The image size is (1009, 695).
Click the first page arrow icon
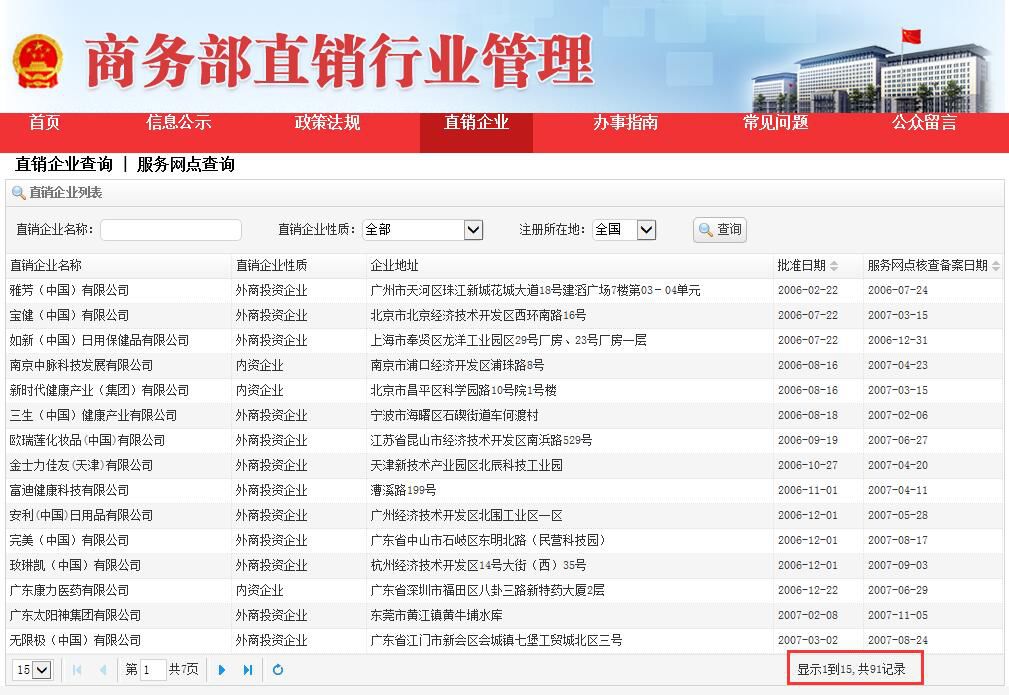coord(77,671)
